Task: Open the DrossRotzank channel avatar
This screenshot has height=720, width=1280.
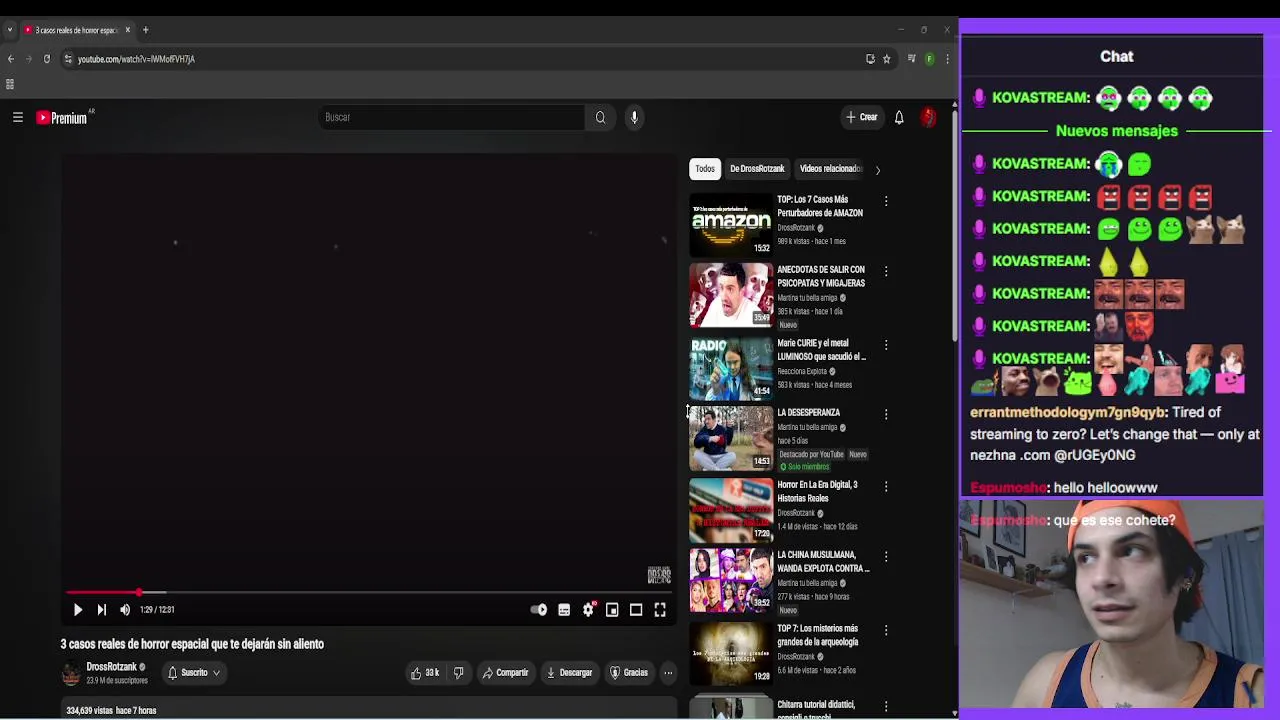Action: click(71, 673)
